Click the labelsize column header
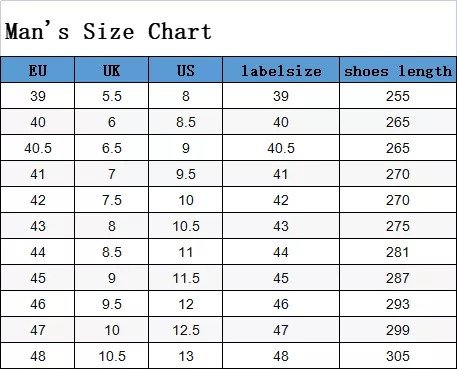The width and height of the screenshot is (457, 369). pos(281,70)
